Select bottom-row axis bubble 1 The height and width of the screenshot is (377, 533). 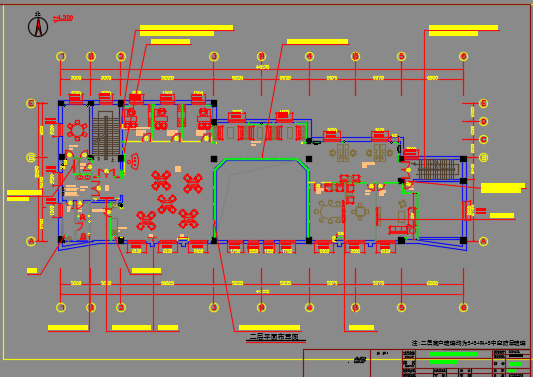tap(61, 308)
